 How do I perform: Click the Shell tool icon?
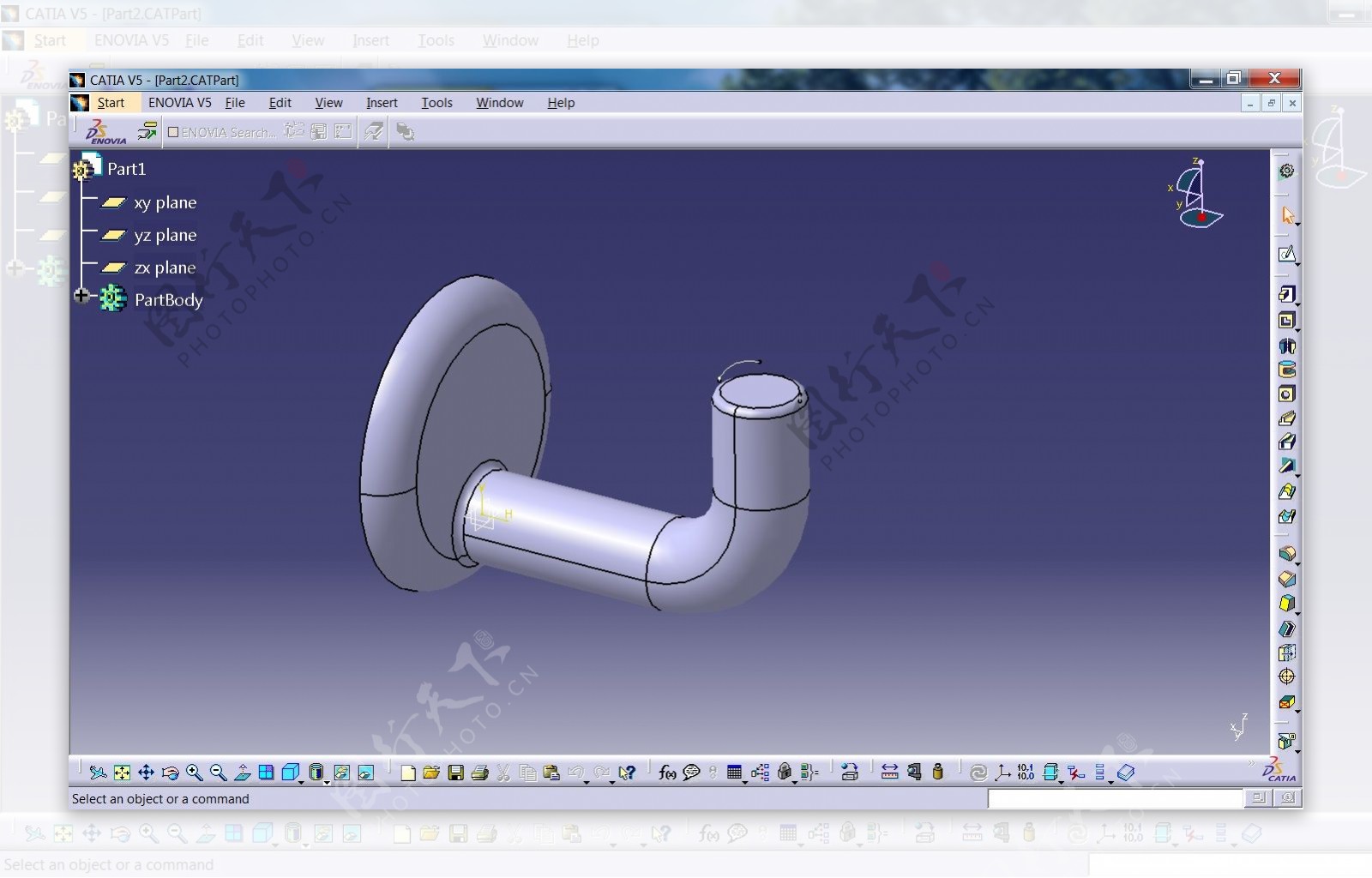[1287, 628]
